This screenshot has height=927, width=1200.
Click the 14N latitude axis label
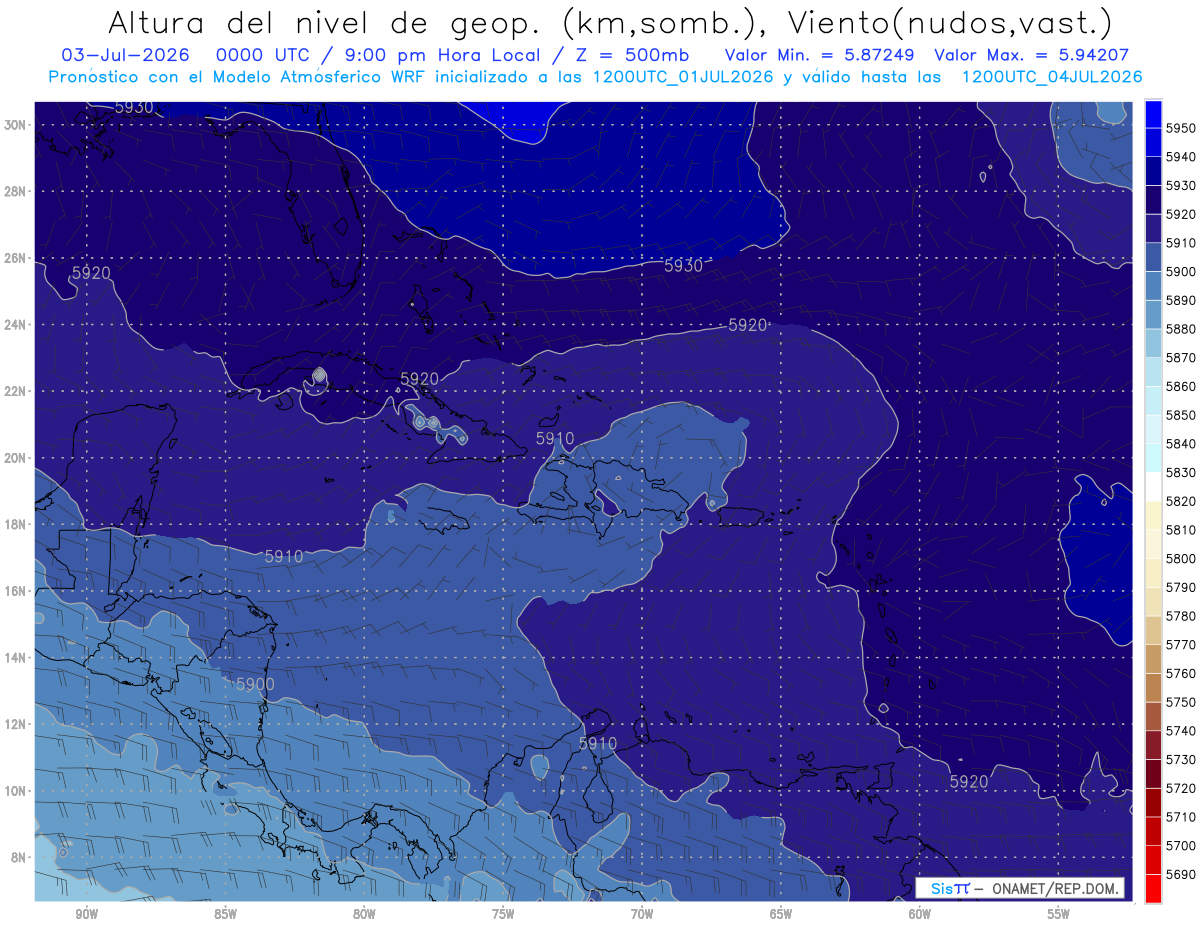pos(15,657)
